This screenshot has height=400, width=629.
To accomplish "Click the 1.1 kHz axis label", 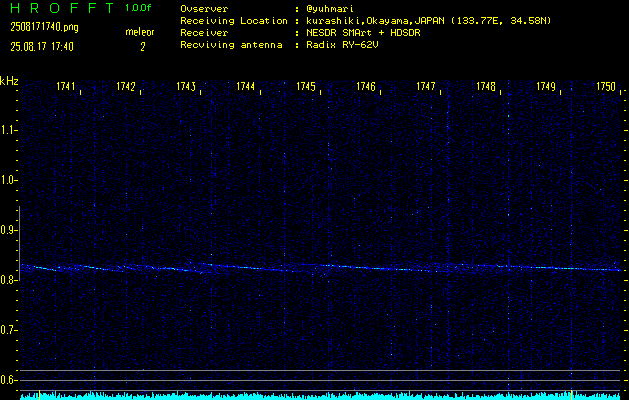I will click(x=7, y=130).
